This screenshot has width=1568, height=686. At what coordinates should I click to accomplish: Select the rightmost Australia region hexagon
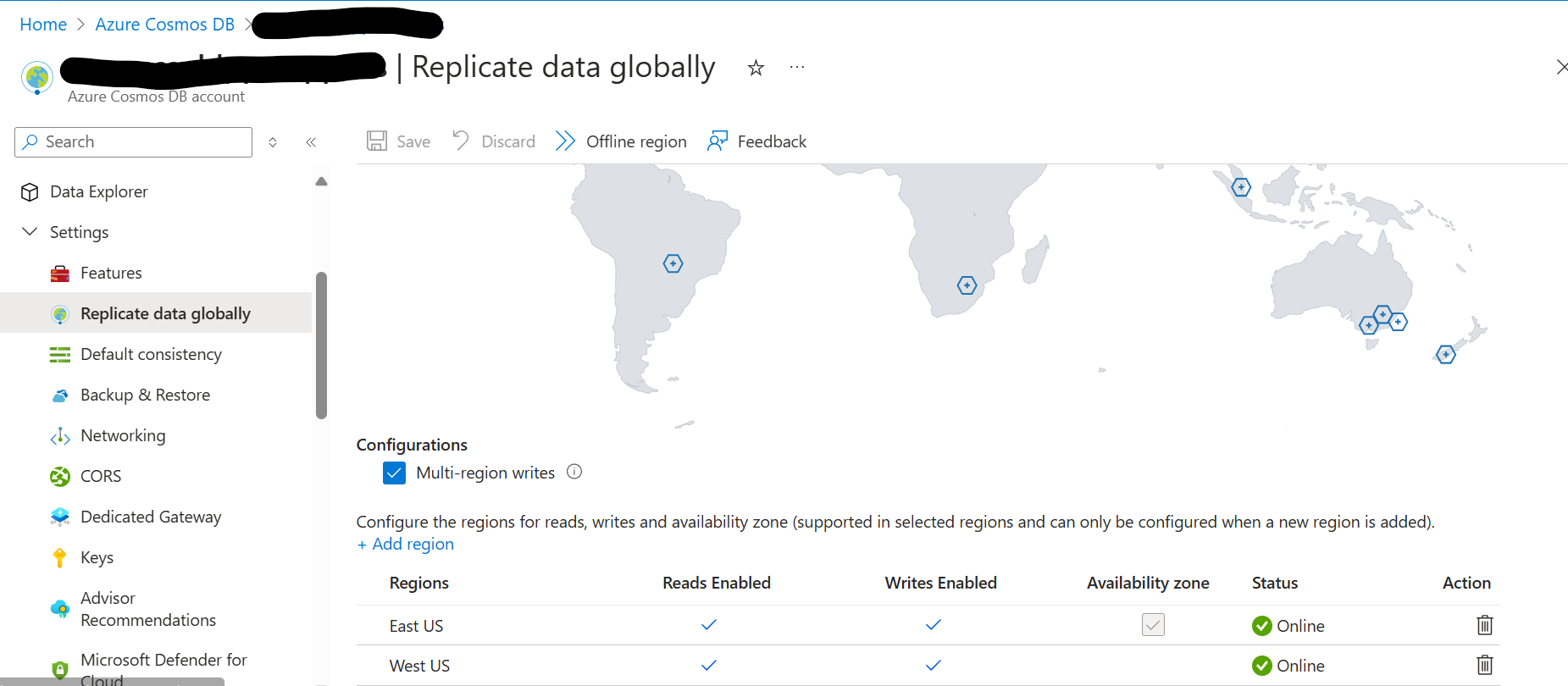pos(1398,322)
